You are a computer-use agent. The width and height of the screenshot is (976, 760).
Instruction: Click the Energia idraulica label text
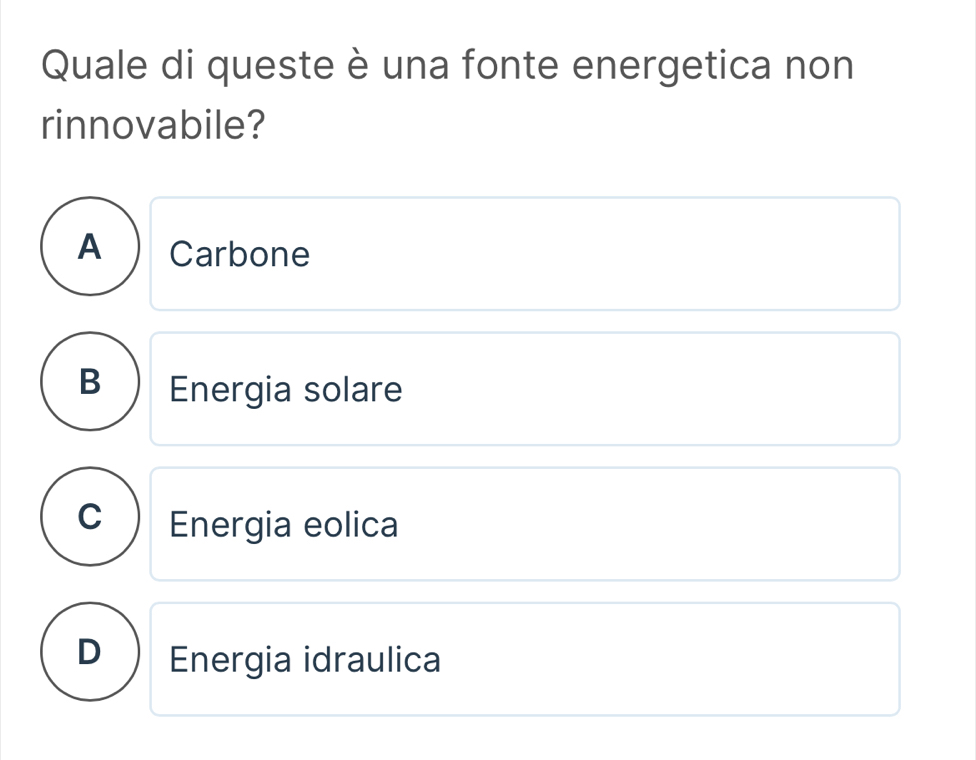pyautogui.click(x=305, y=660)
